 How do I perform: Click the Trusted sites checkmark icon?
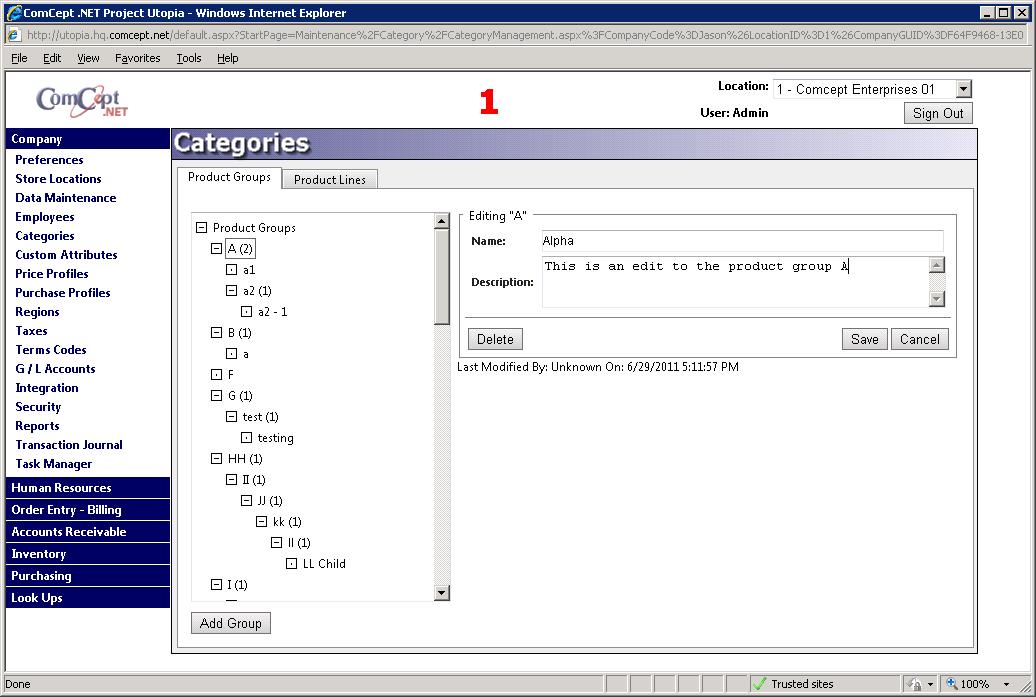point(760,684)
